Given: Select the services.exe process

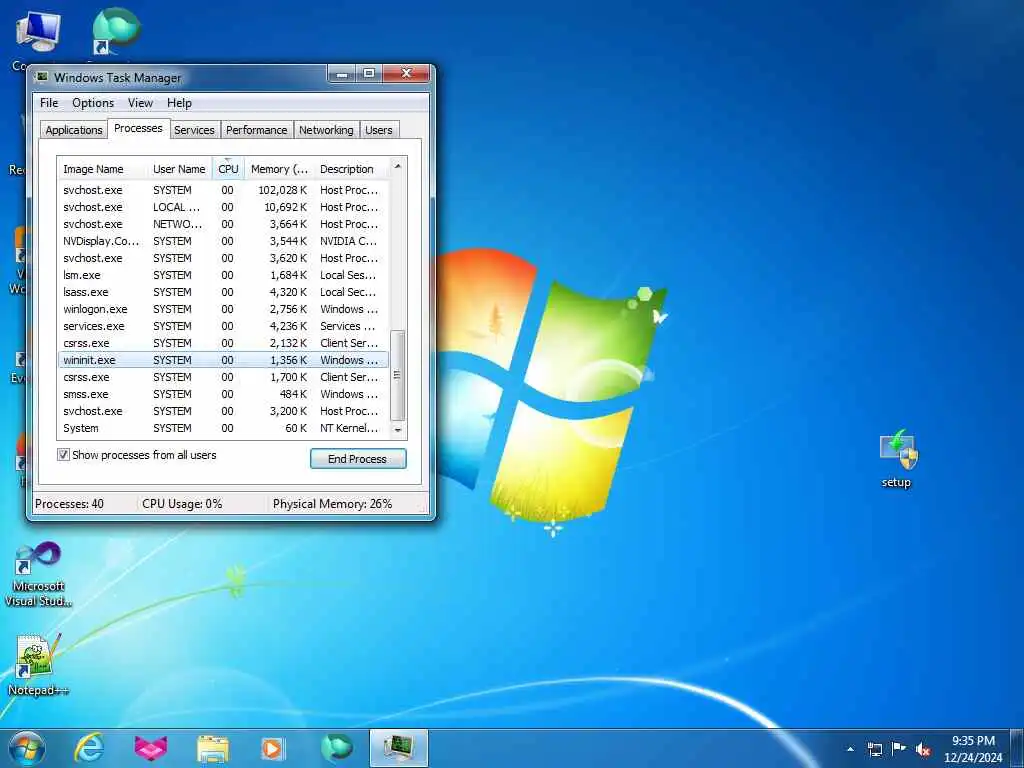Looking at the screenshot, I should pos(223,326).
